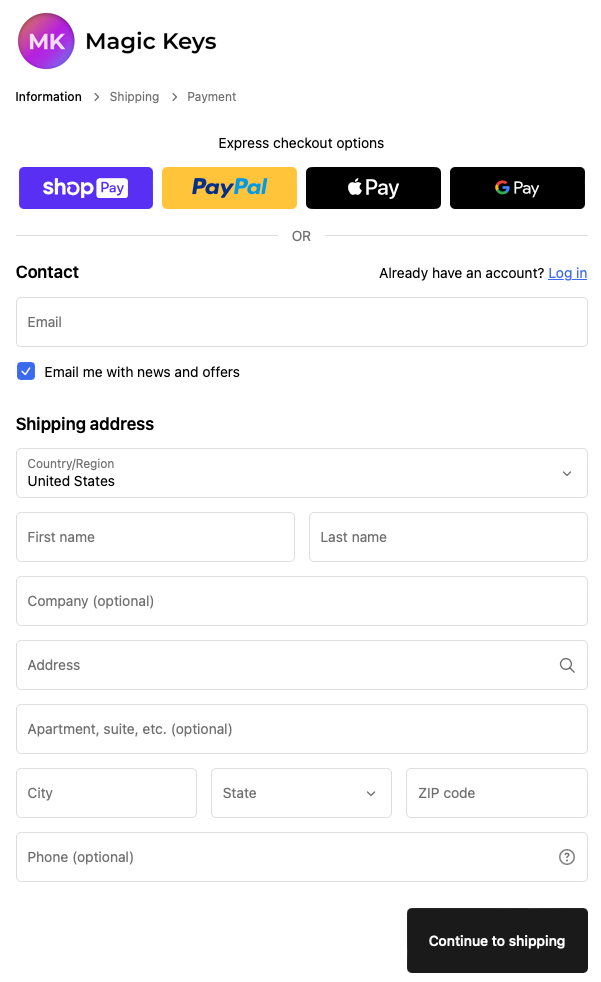Image resolution: width=601 pixels, height=982 pixels.
Task: Click the chevron between Information and Shipping
Action: click(x=96, y=97)
